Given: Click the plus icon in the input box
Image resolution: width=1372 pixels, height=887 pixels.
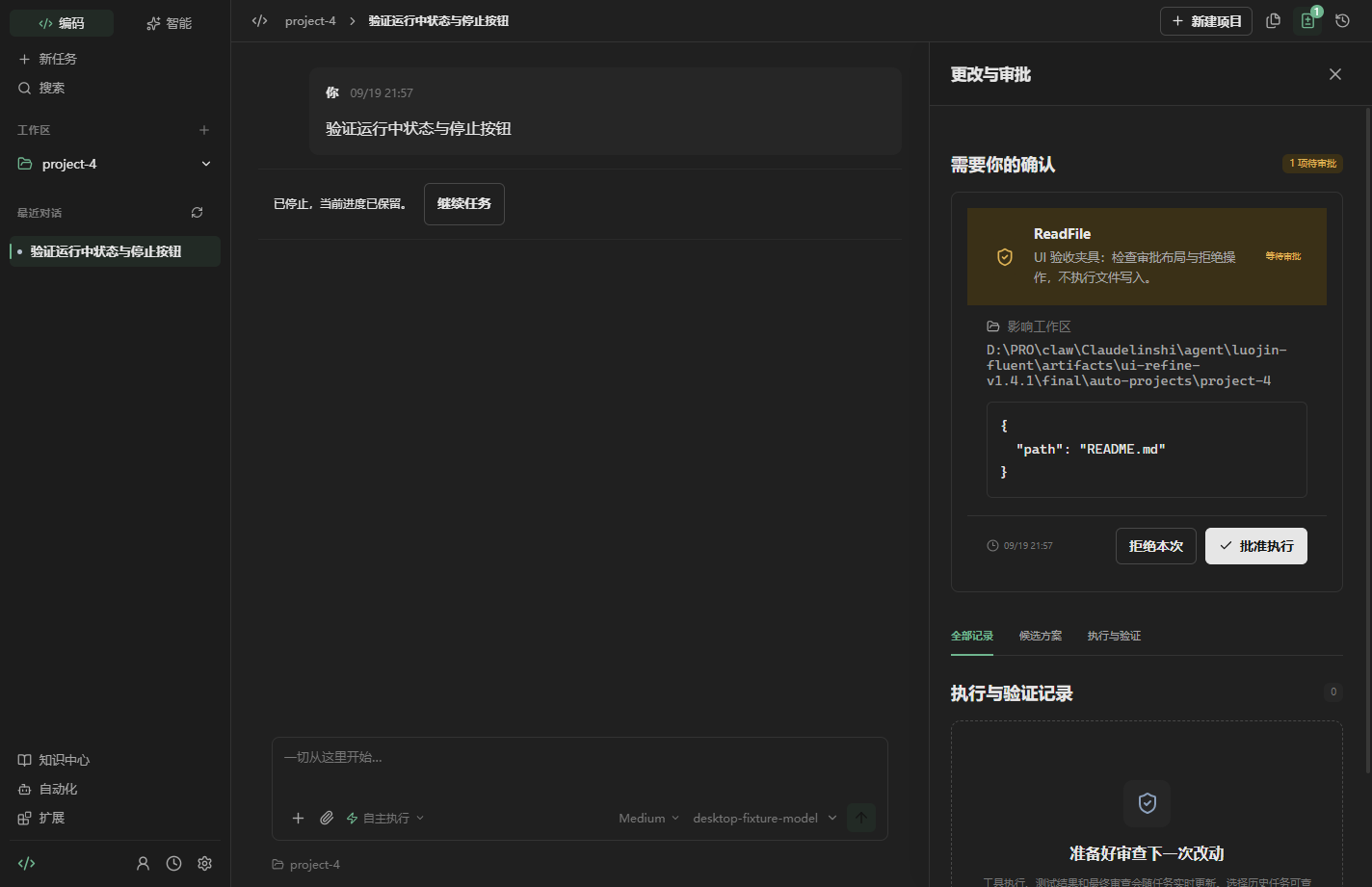Looking at the screenshot, I should click(298, 818).
